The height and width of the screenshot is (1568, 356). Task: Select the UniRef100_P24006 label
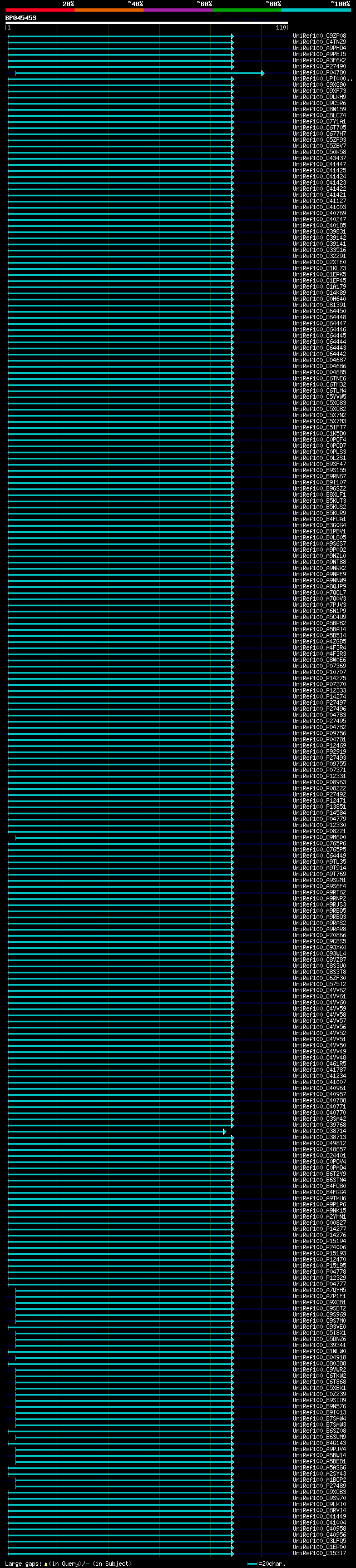point(319,1247)
